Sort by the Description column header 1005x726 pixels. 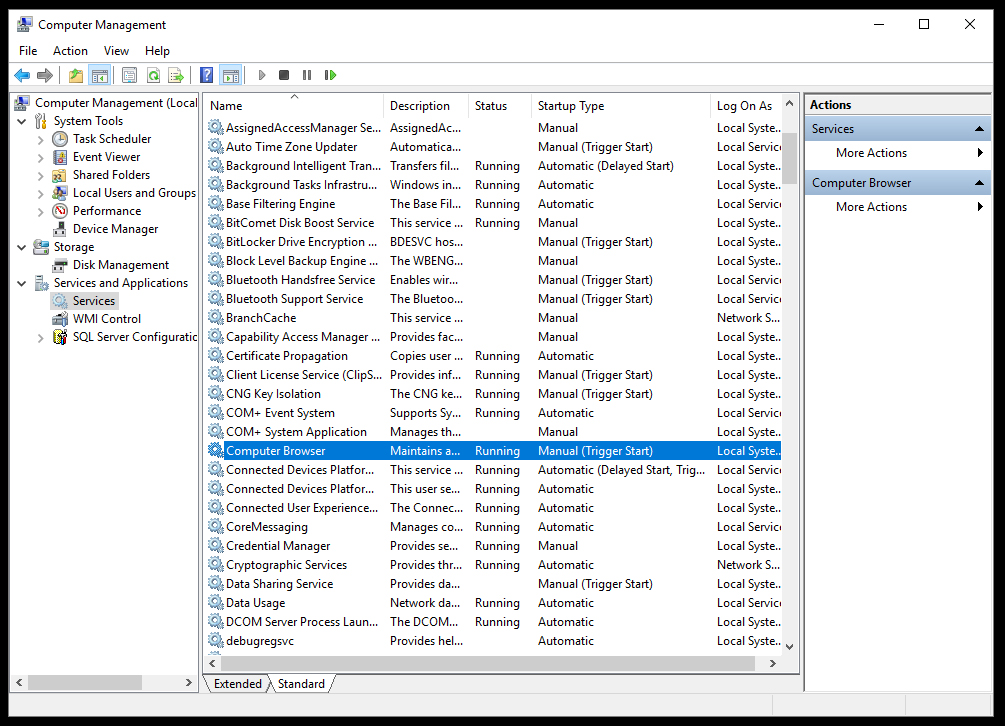pyautogui.click(x=426, y=106)
